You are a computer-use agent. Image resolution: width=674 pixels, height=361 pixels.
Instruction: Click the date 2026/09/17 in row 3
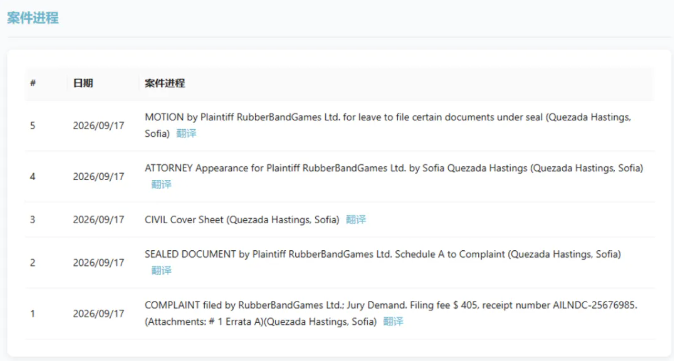98,220
